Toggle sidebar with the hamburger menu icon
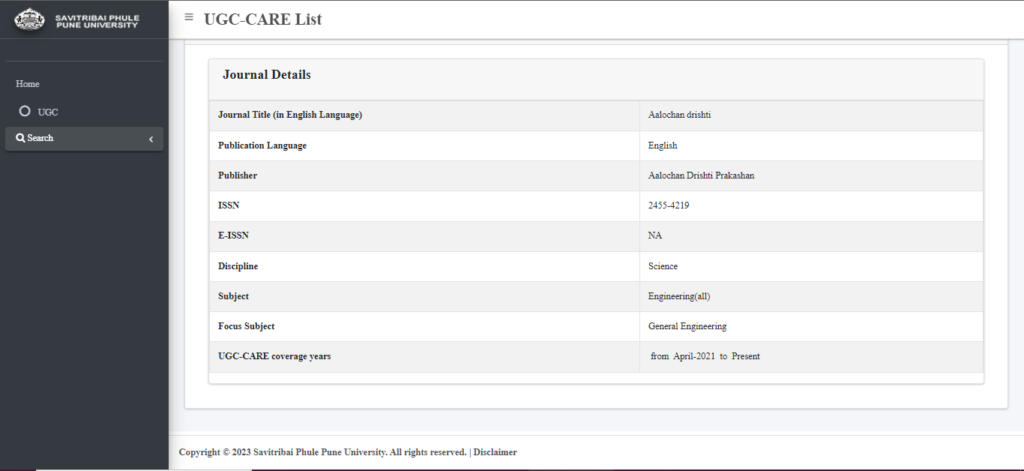This screenshot has width=1024, height=471. coord(189,18)
